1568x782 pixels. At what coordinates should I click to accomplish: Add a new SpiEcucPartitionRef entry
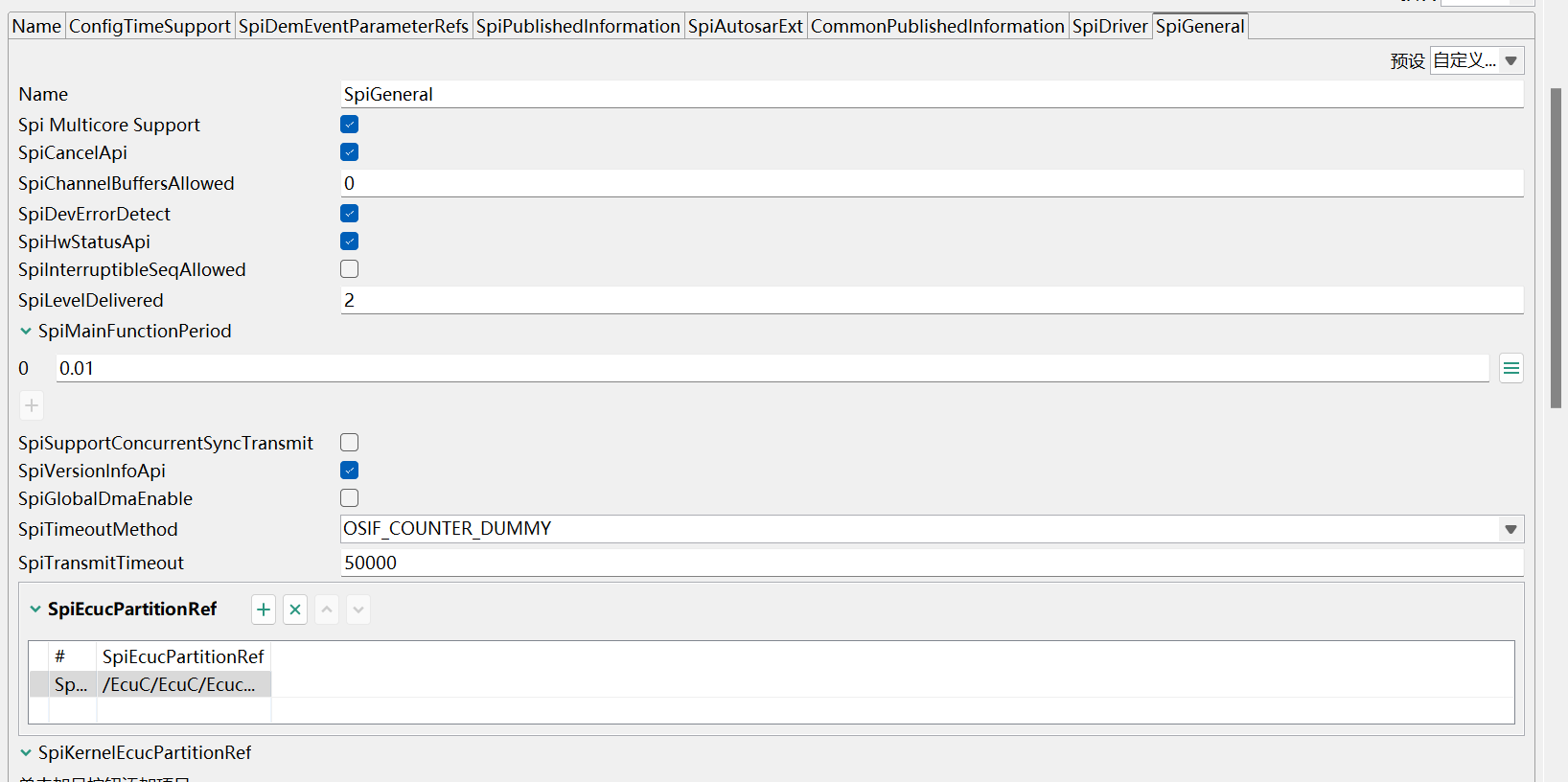click(264, 609)
